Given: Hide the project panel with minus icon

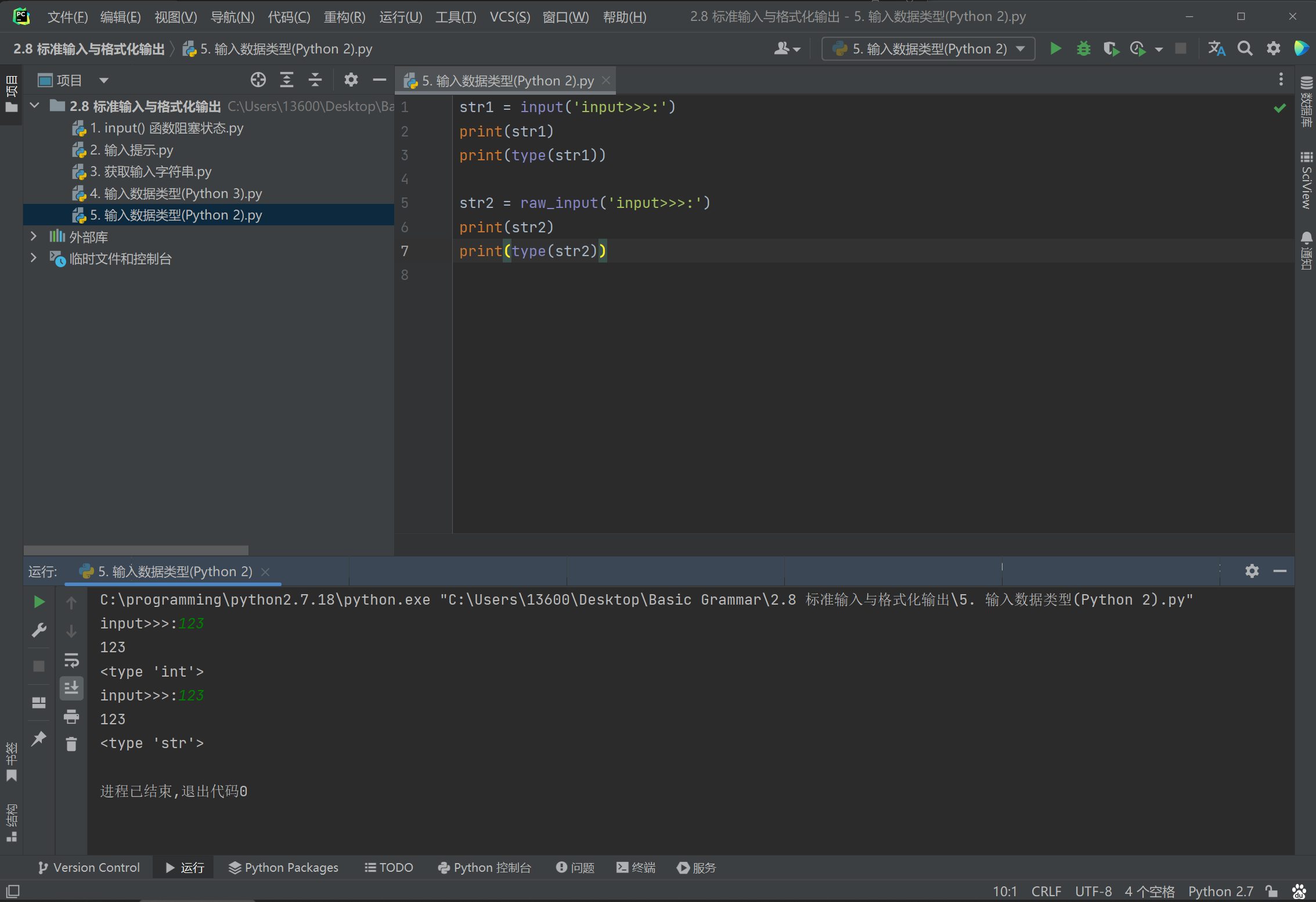Looking at the screenshot, I should click(x=379, y=80).
